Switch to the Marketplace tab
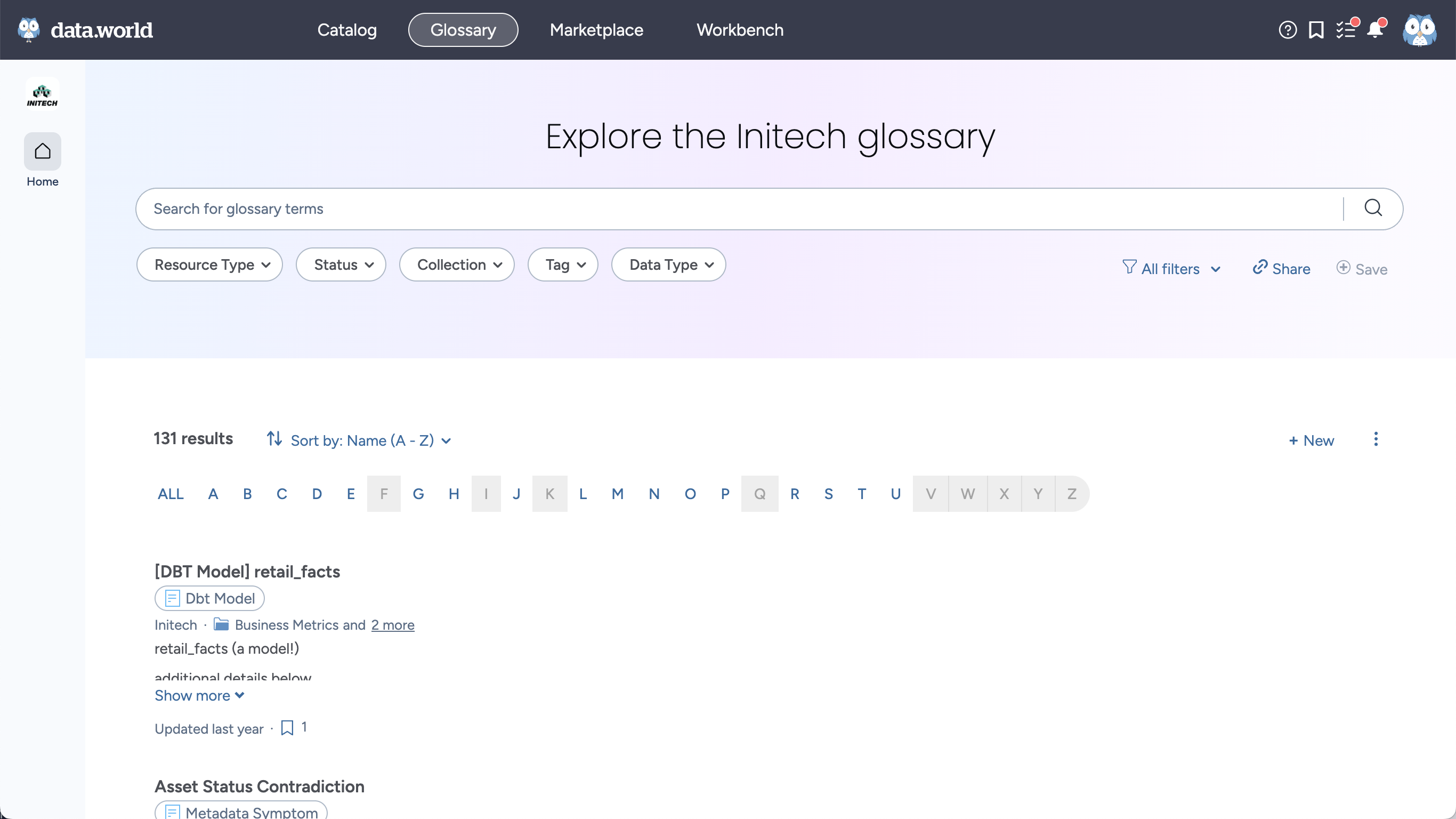The image size is (1456, 819). (596, 29)
